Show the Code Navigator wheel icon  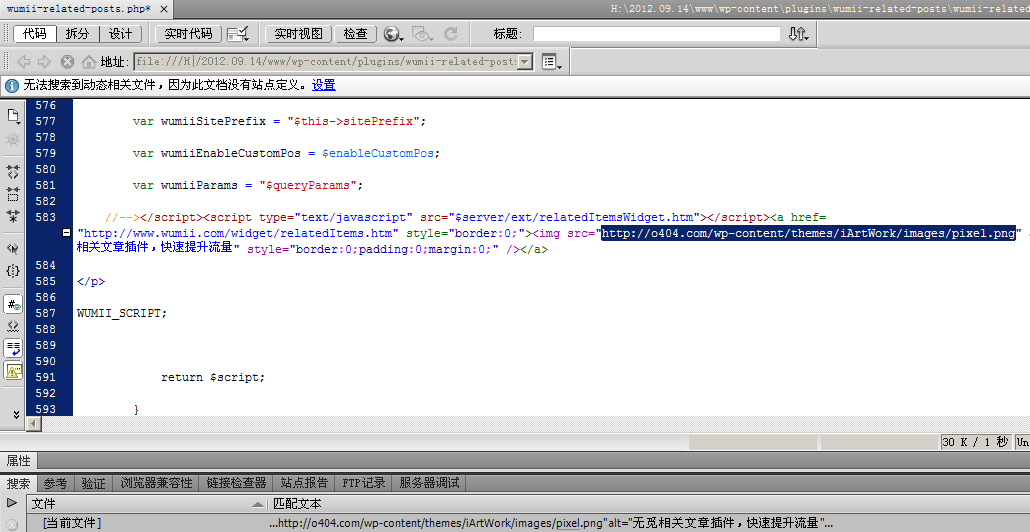coord(13,140)
